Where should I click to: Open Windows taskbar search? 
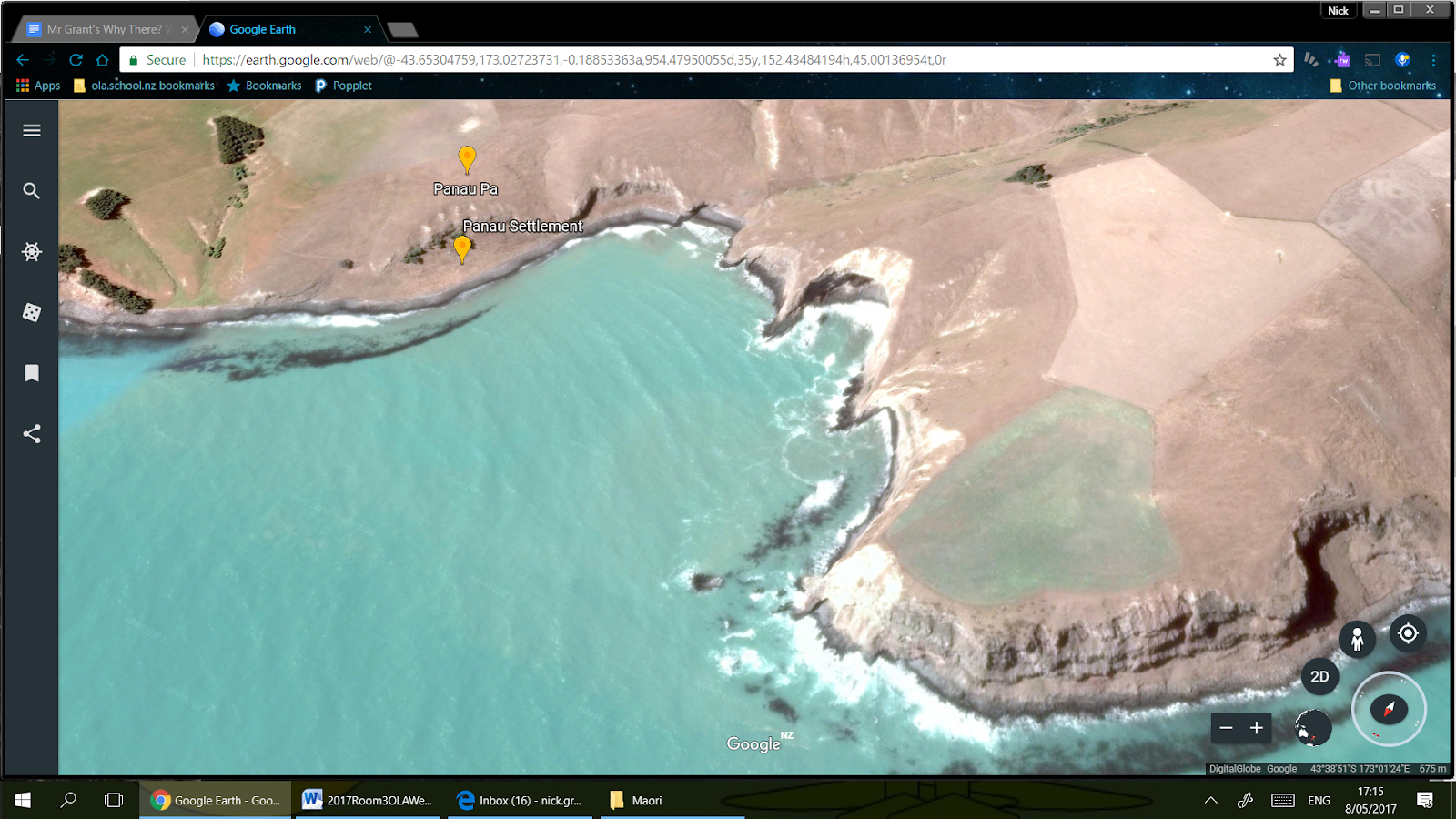(x=68, y=800)
